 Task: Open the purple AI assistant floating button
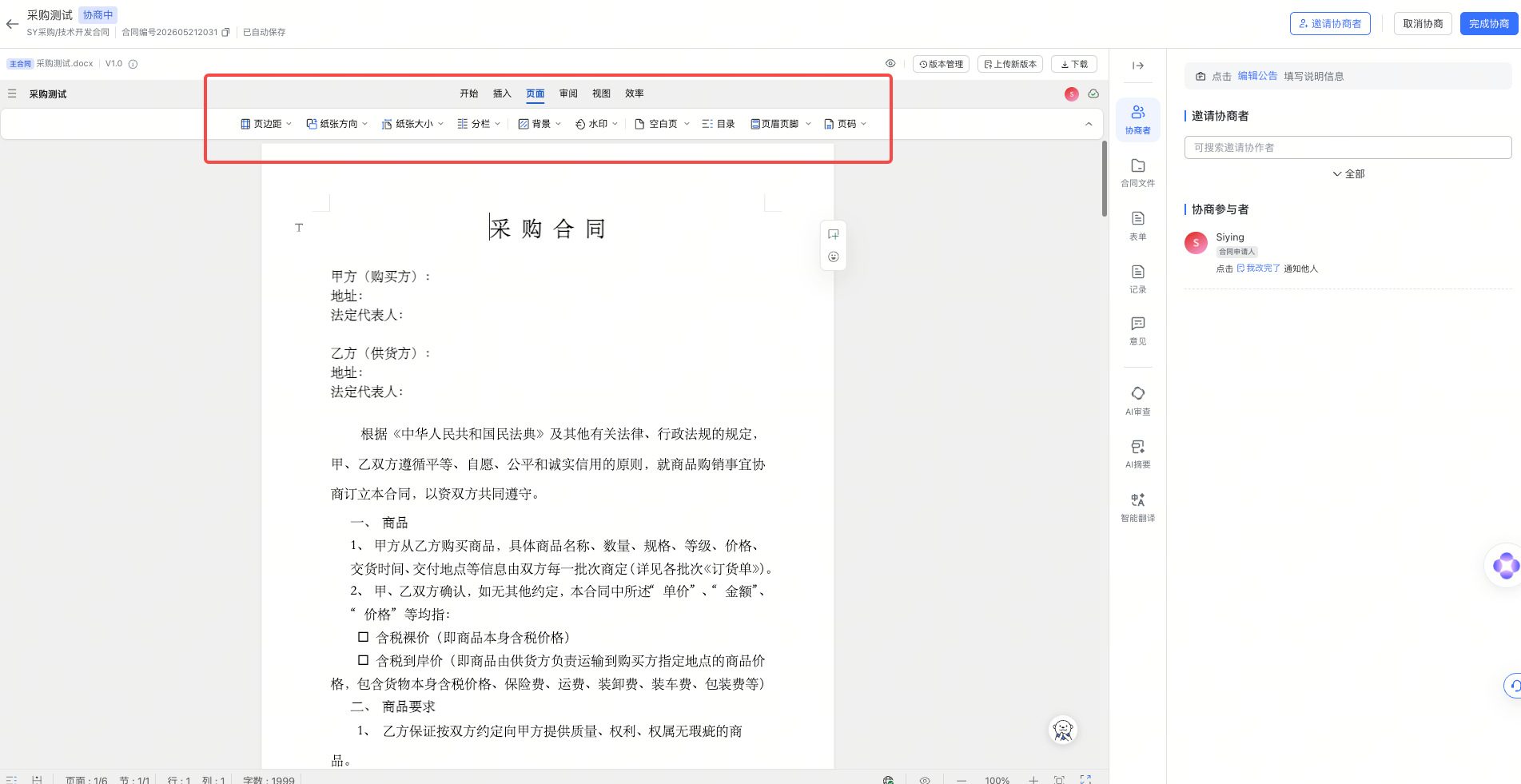point(1505,566)
